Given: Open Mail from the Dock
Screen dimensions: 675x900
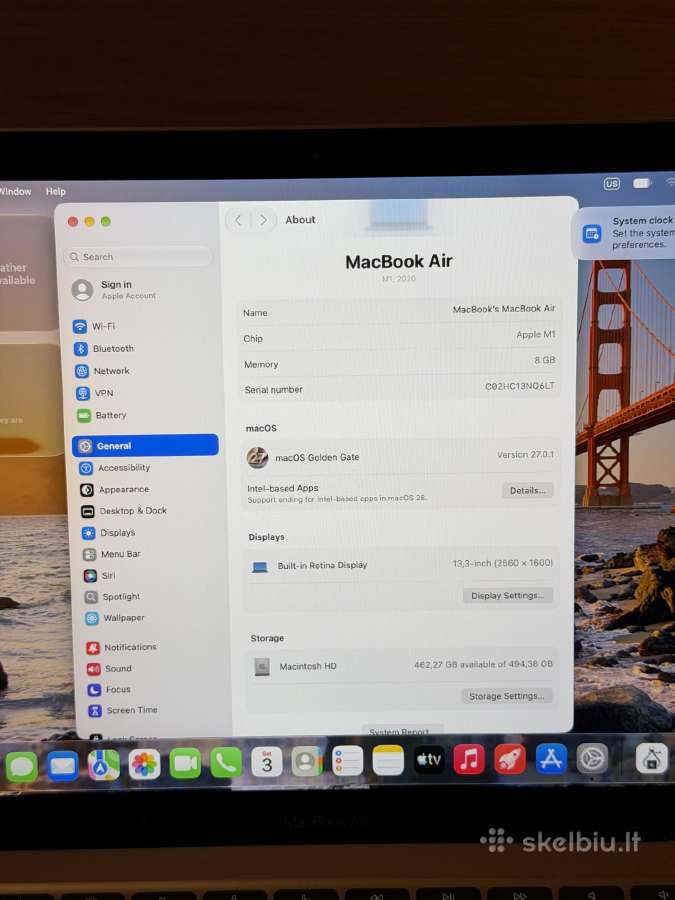Looking at the screenshot, I should click(63, 766).
